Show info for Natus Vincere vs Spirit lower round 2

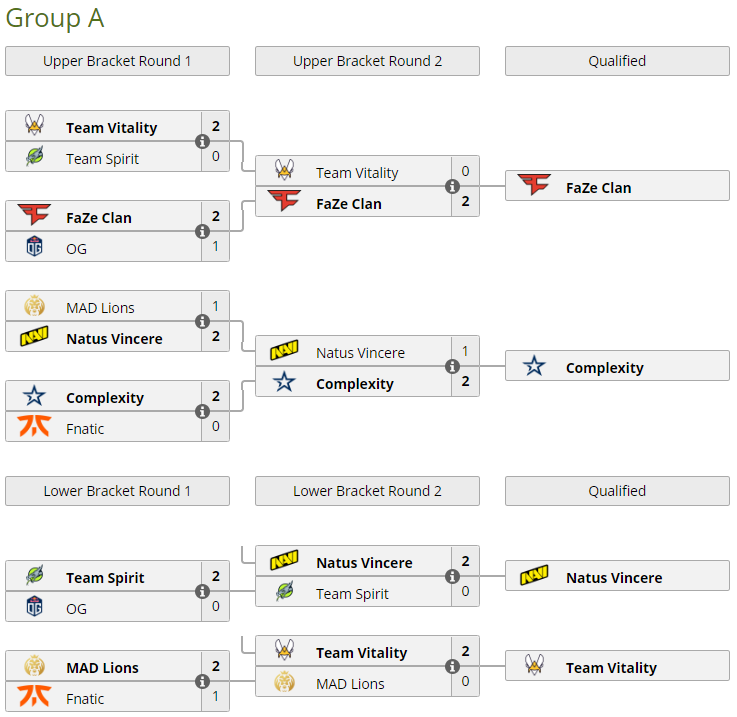pyautogui.click(x=452, y=577)
